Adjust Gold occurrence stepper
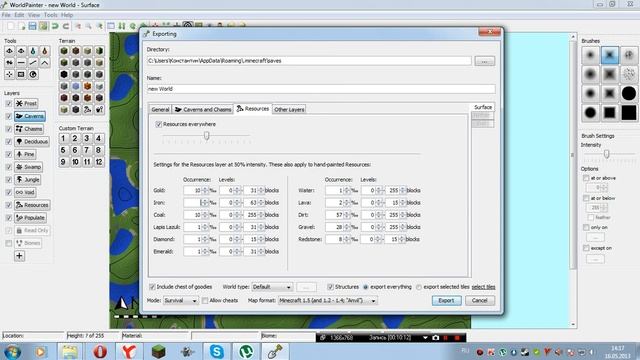Viewport: 640px width, 360px height. [205, 190]
